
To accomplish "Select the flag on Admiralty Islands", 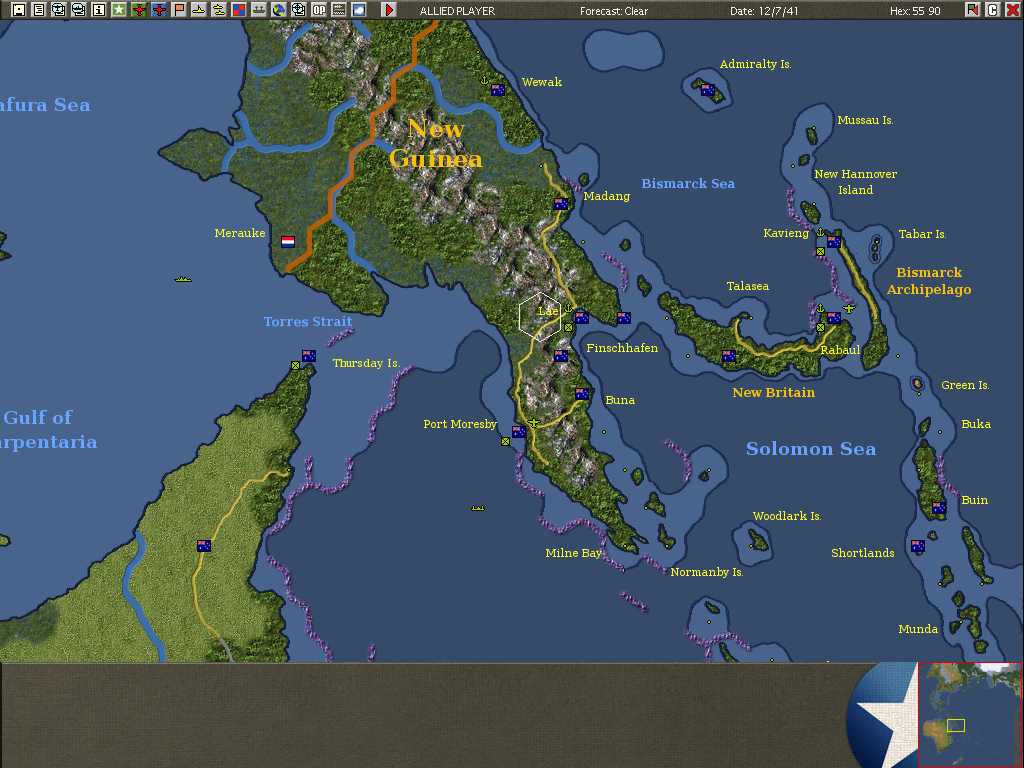I will [x=707, y=90].
